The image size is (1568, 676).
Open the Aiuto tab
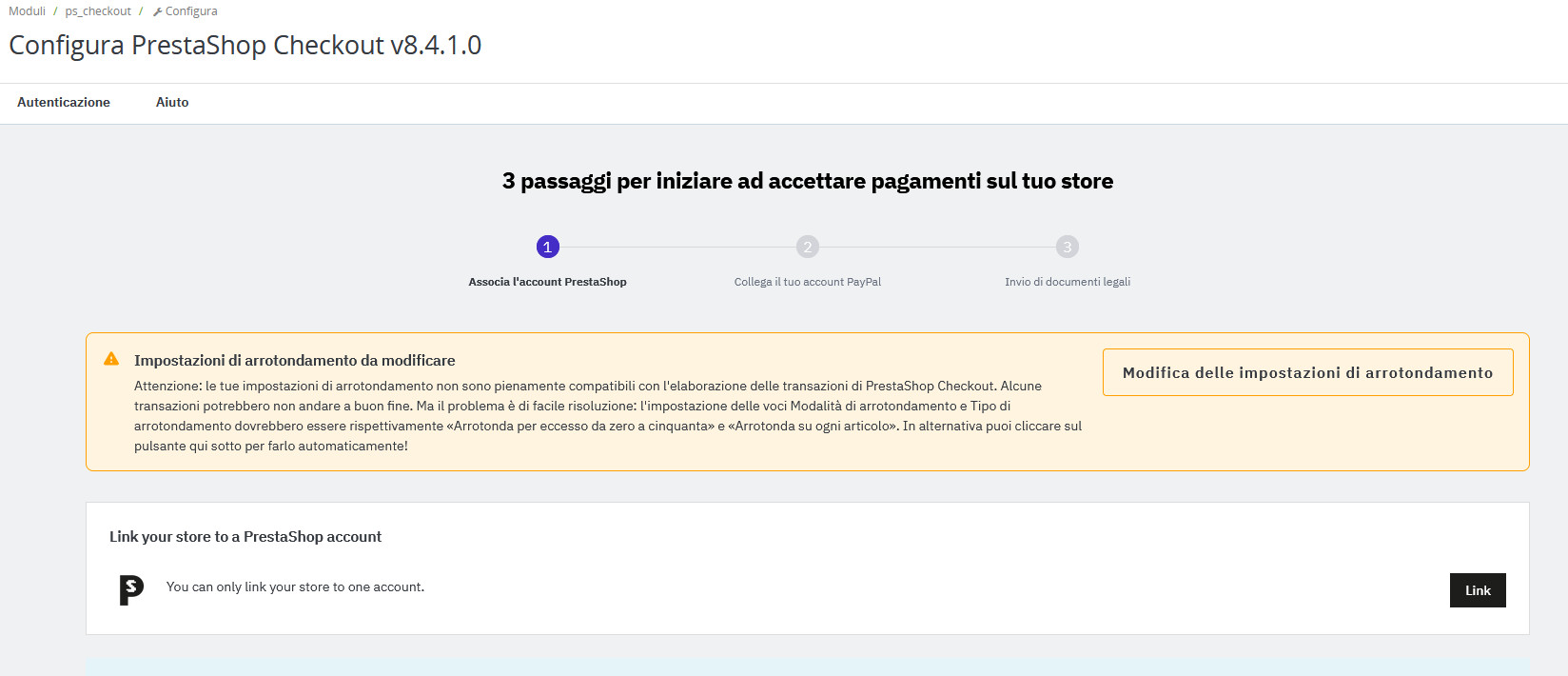[x=172, y=102]
